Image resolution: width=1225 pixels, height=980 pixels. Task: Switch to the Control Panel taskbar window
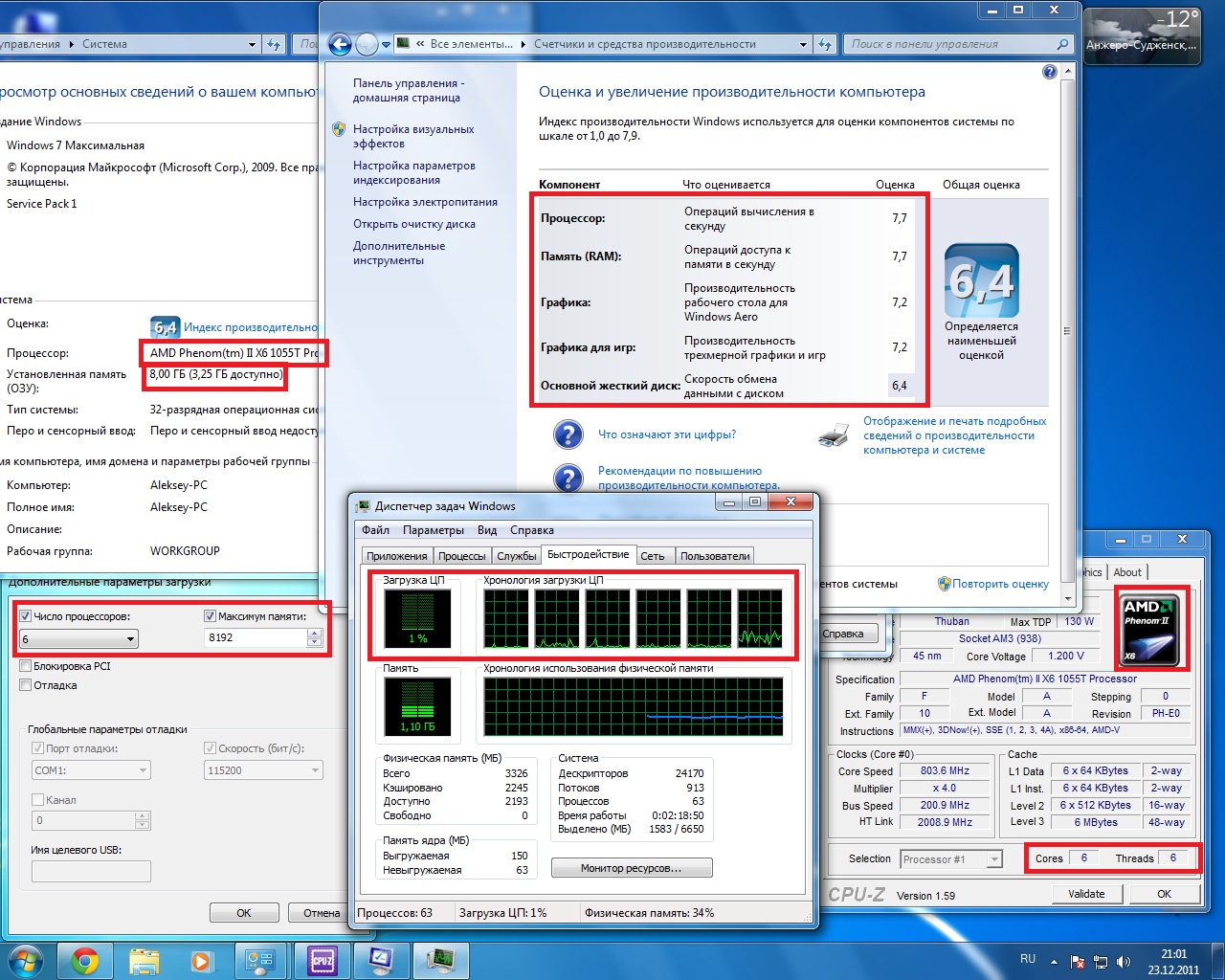[x=260, y=960]
